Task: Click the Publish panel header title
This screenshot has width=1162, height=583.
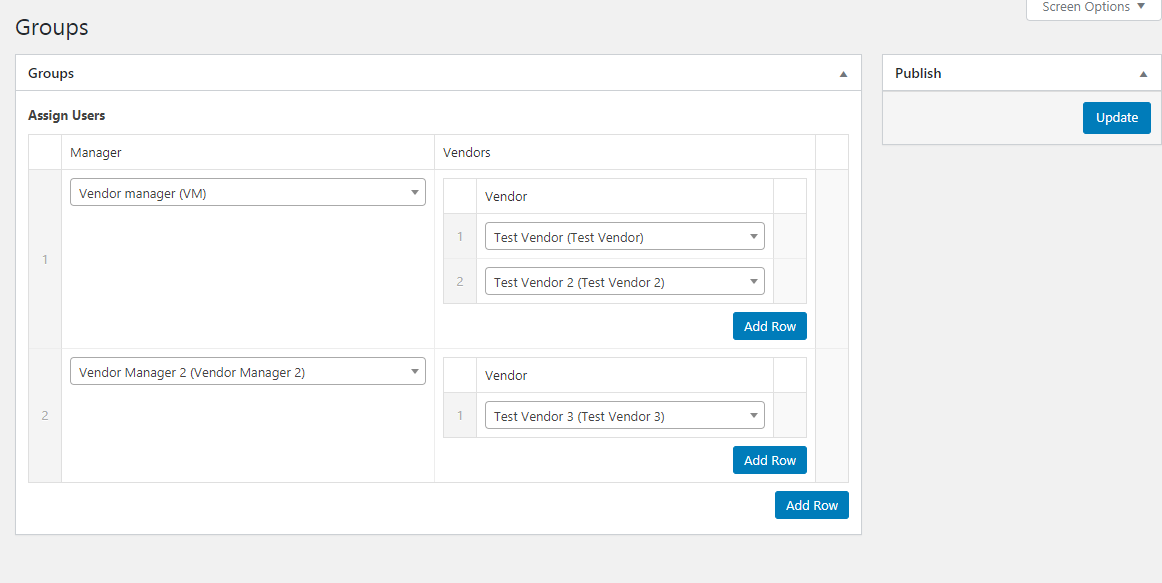Action: coord(918,74)
